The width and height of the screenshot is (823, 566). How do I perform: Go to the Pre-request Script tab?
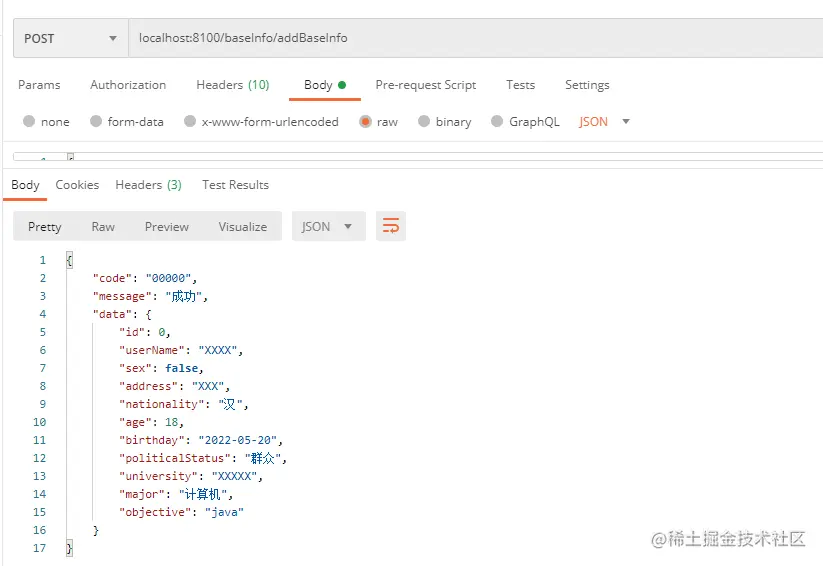[425, 85]
